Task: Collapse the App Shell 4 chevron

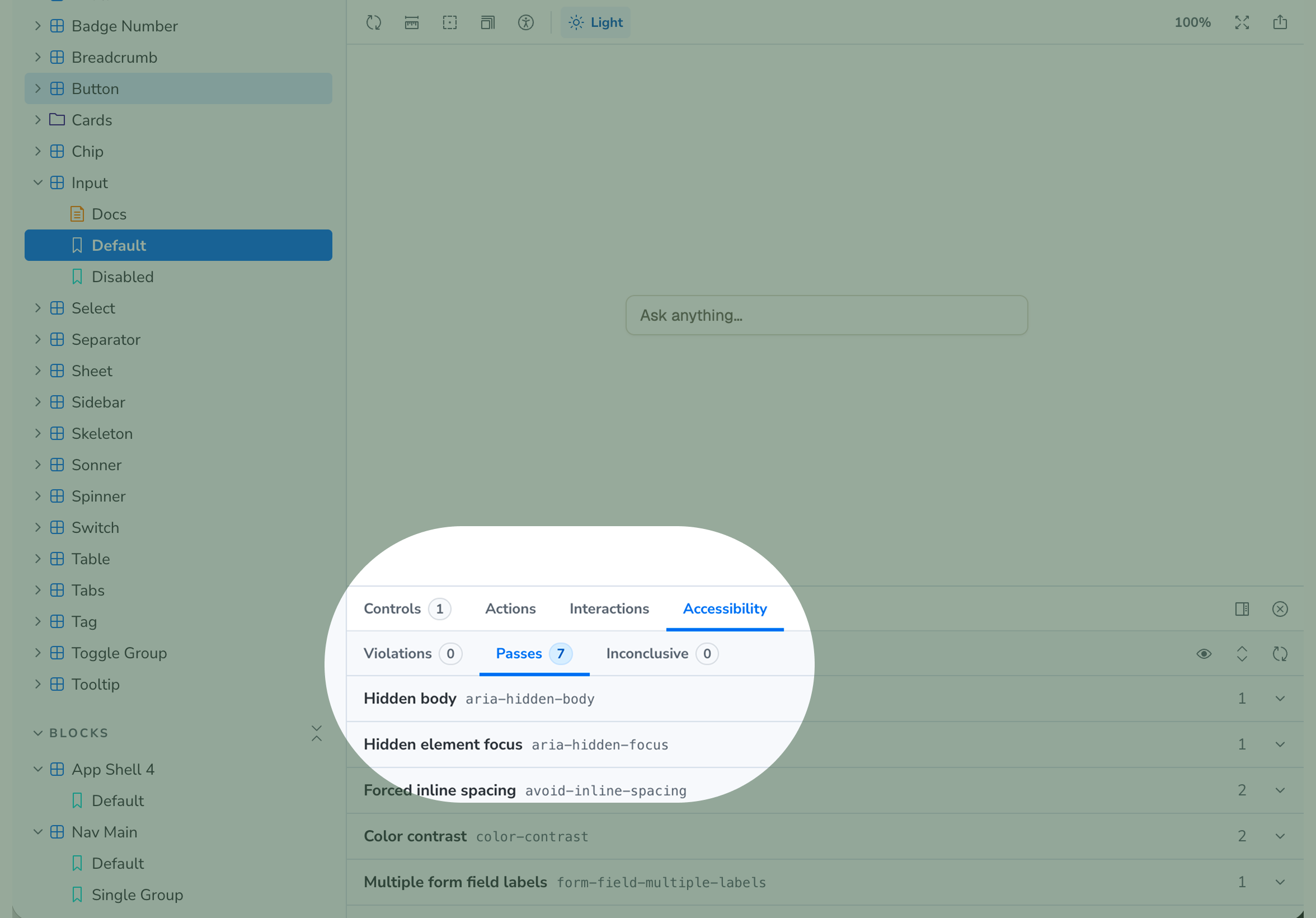Action: coord(38,770)
